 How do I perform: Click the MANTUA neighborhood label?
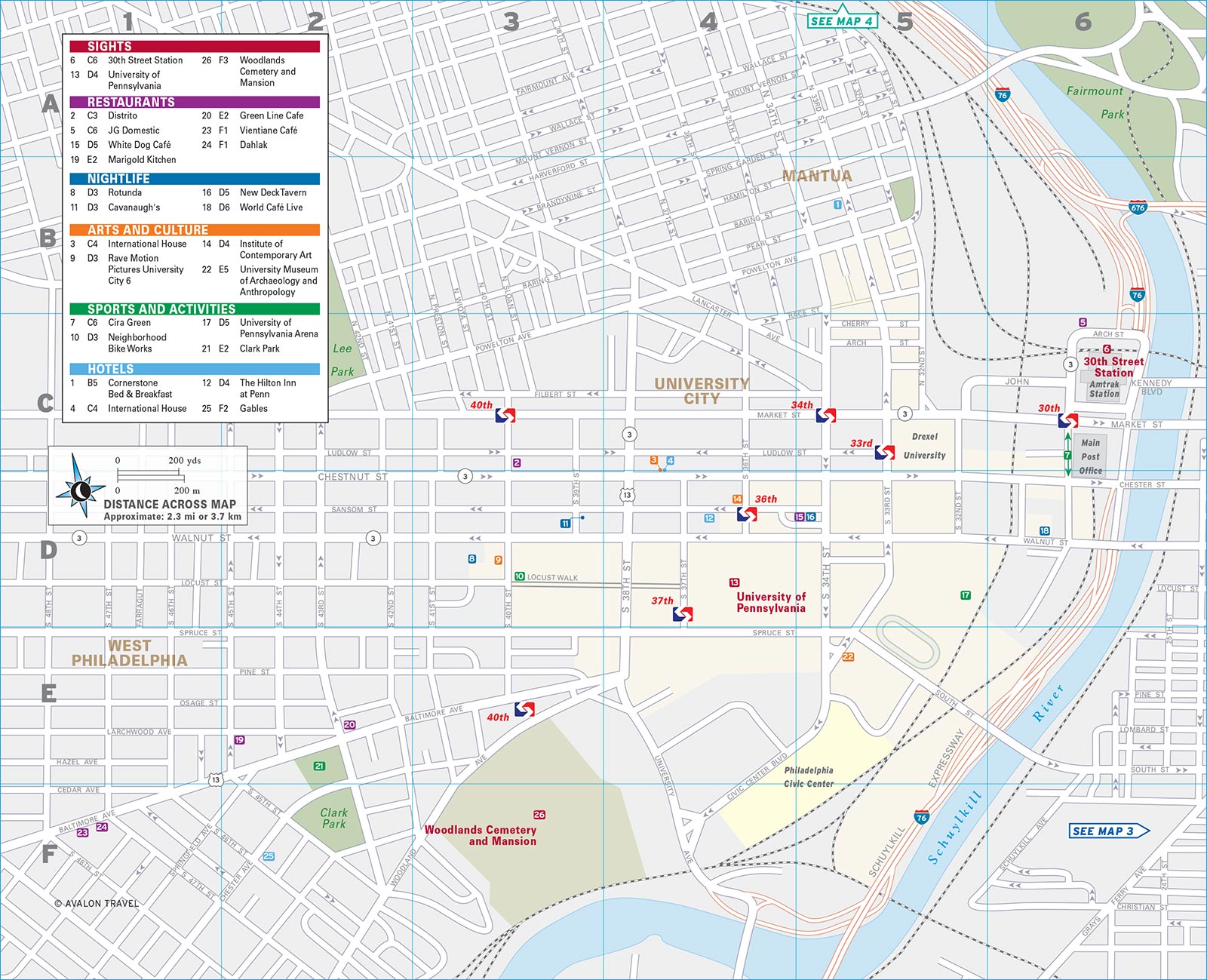click(817, 176)
